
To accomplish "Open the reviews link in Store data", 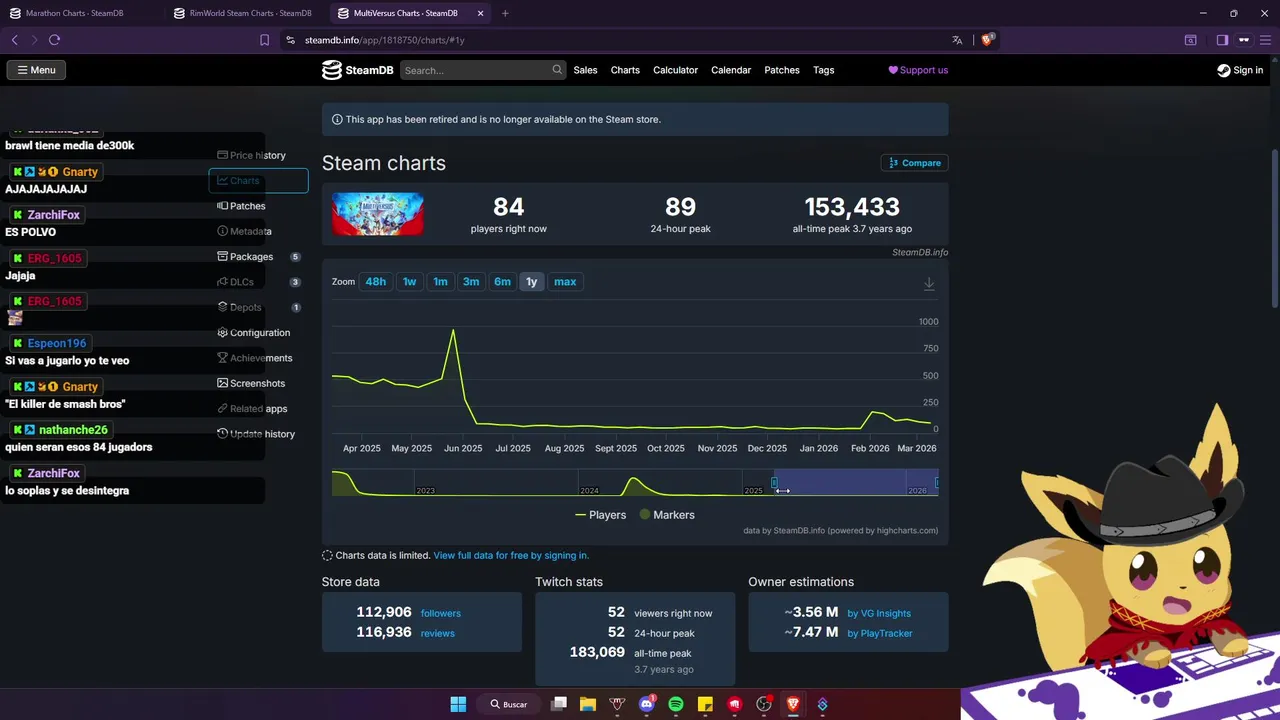I will click(438, 633).
